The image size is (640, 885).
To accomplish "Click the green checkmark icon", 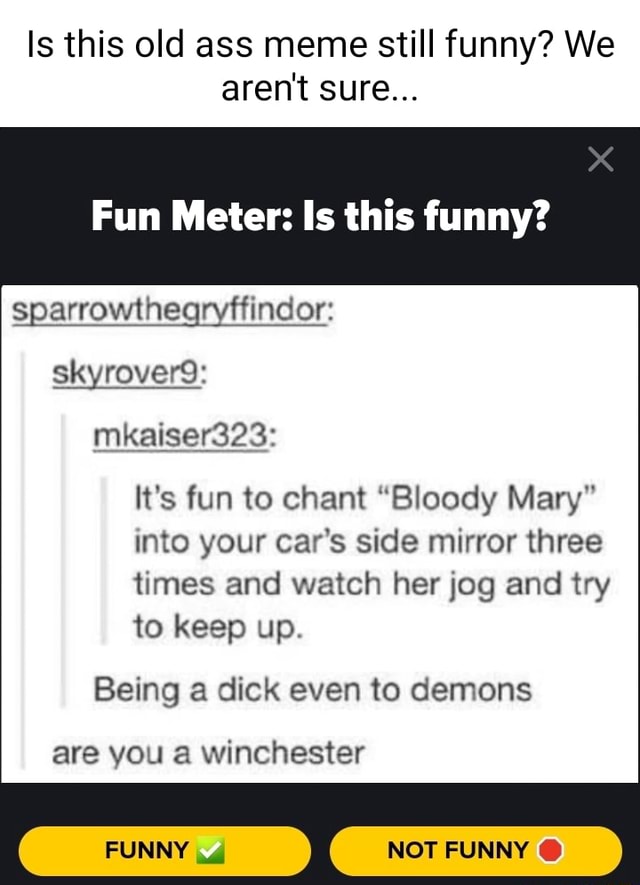I will [x=210, y=851].
